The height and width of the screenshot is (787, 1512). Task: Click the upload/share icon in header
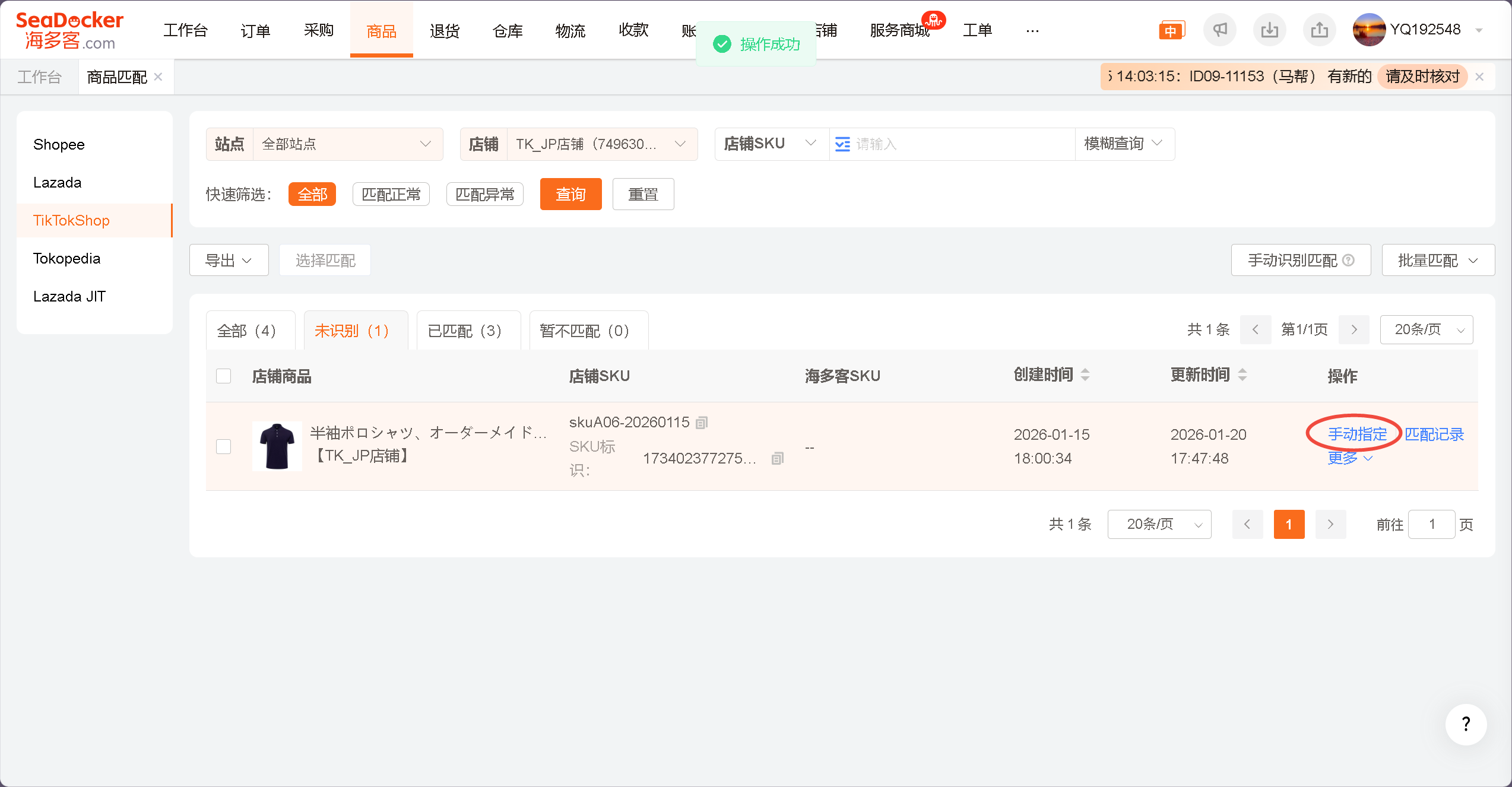pyautogui.click(x=1319, y=30)
